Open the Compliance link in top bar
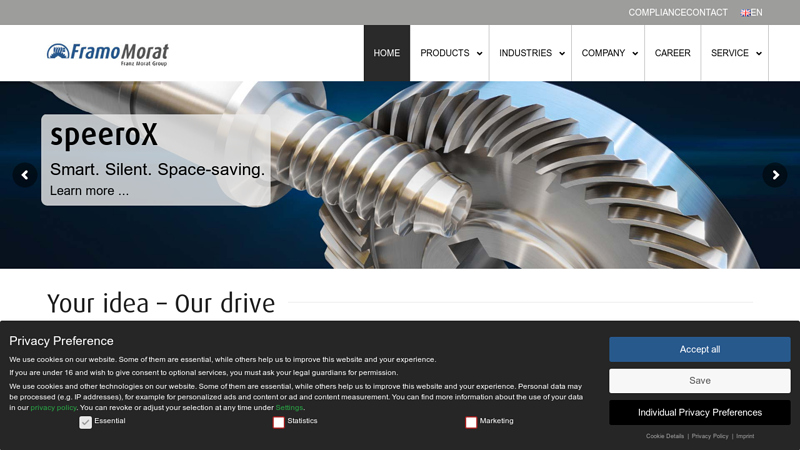Screen dimensions: 800x450 pos(657,13)
